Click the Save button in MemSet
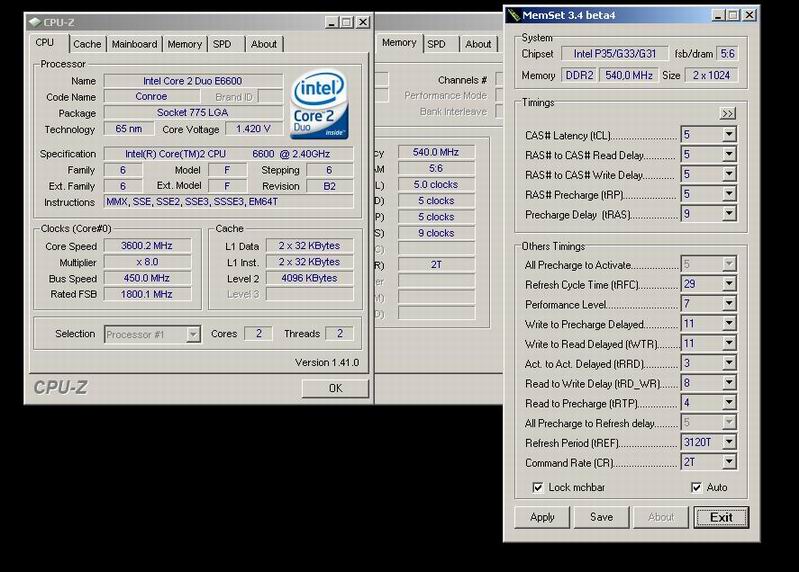 click(601, 517)
